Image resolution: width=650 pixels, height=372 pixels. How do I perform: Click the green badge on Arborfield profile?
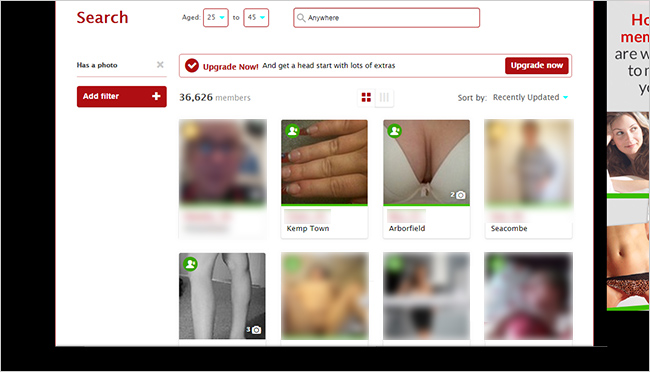(395, 131)
